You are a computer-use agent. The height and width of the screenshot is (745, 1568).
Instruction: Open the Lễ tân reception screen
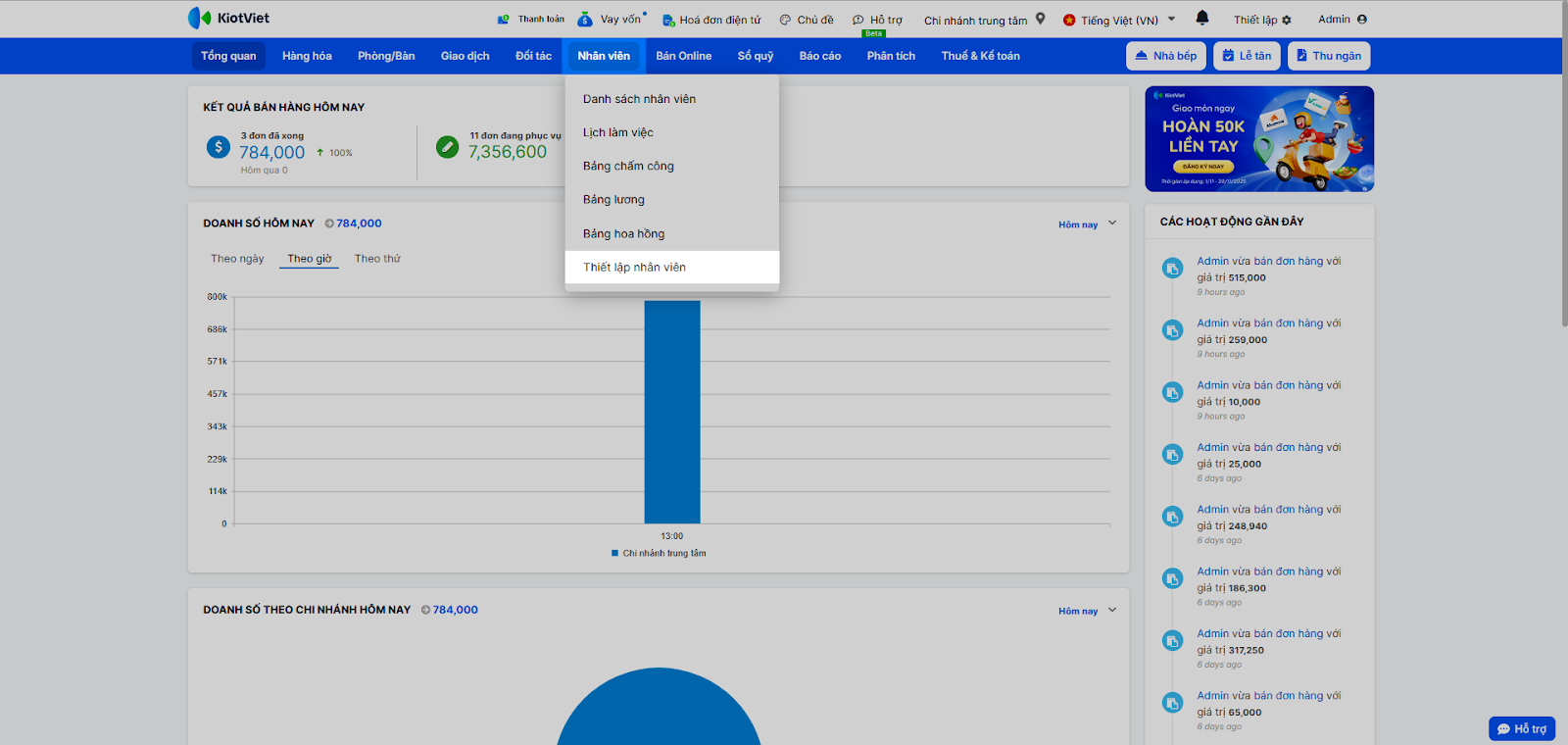point(1247,56)
